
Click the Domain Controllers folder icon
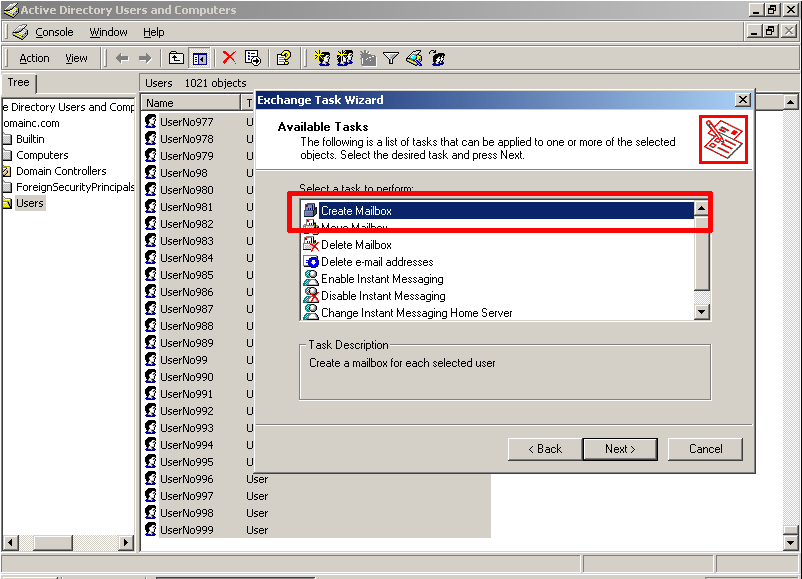[x=7, y=171]
